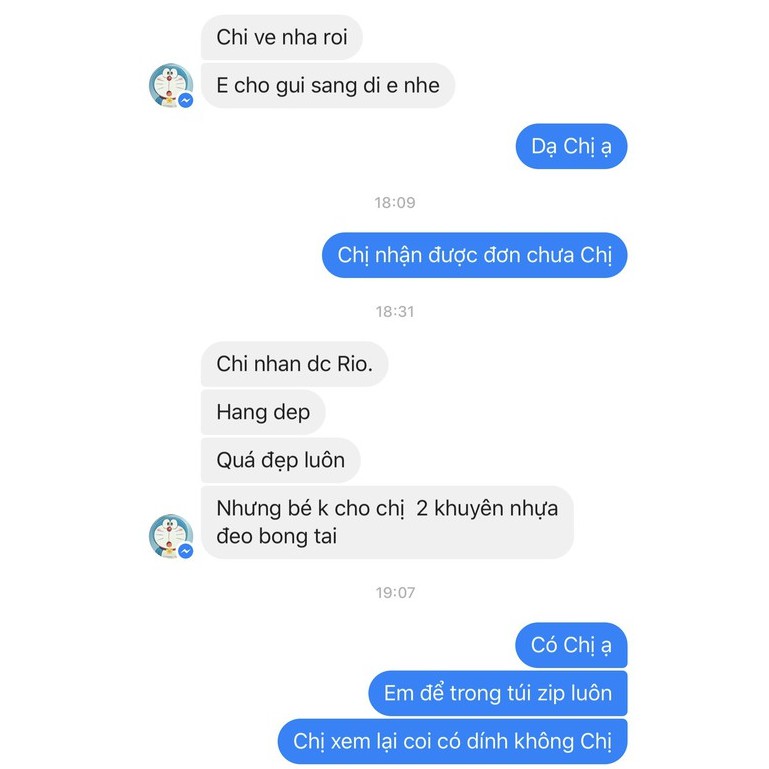Tap bubble 'Chị nhận được đơn chưa Chị'
The width and height of the screenshot is (769, 769).
click(474, 255)
